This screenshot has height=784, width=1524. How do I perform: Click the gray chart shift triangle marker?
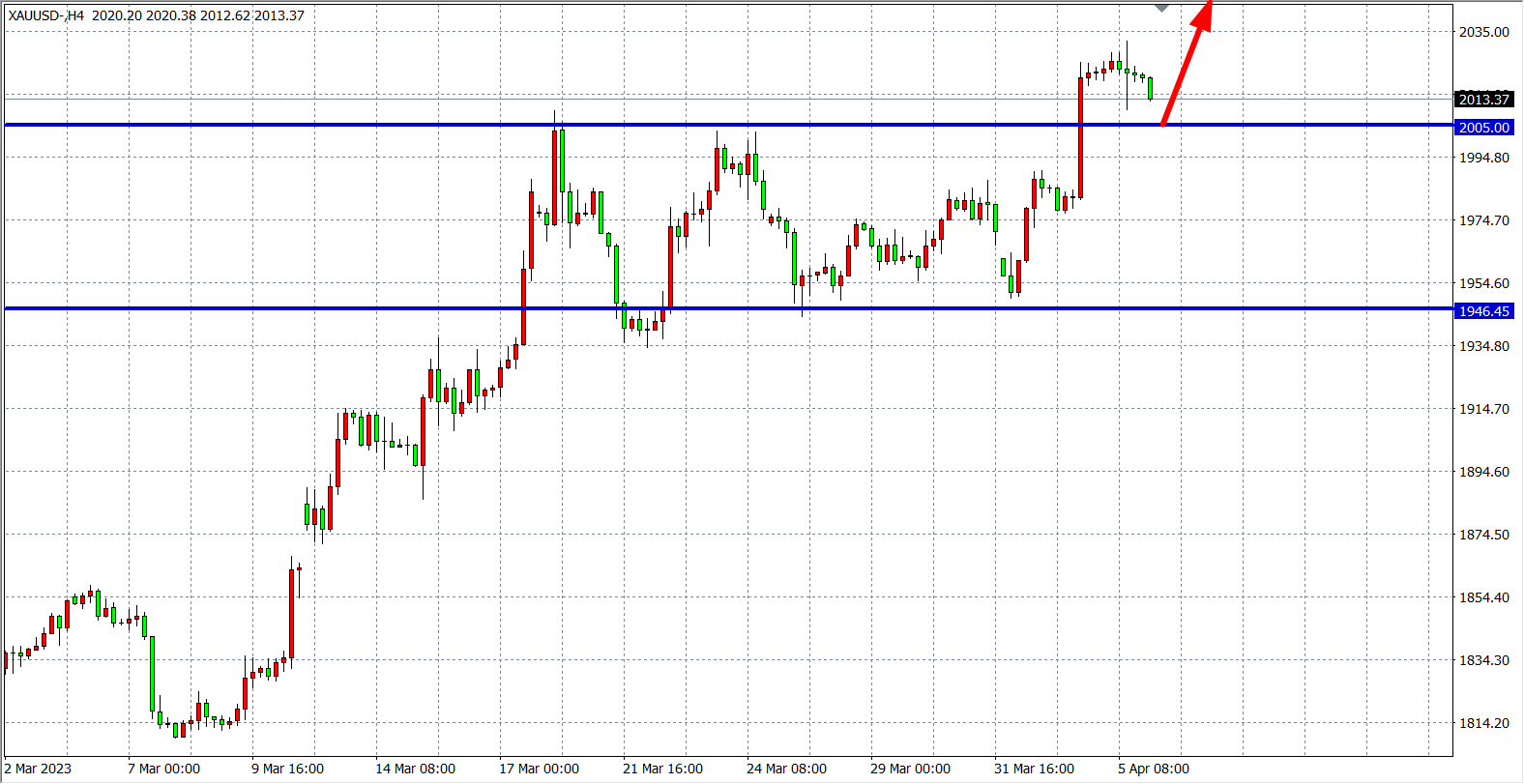click(x=1162, y=8)
